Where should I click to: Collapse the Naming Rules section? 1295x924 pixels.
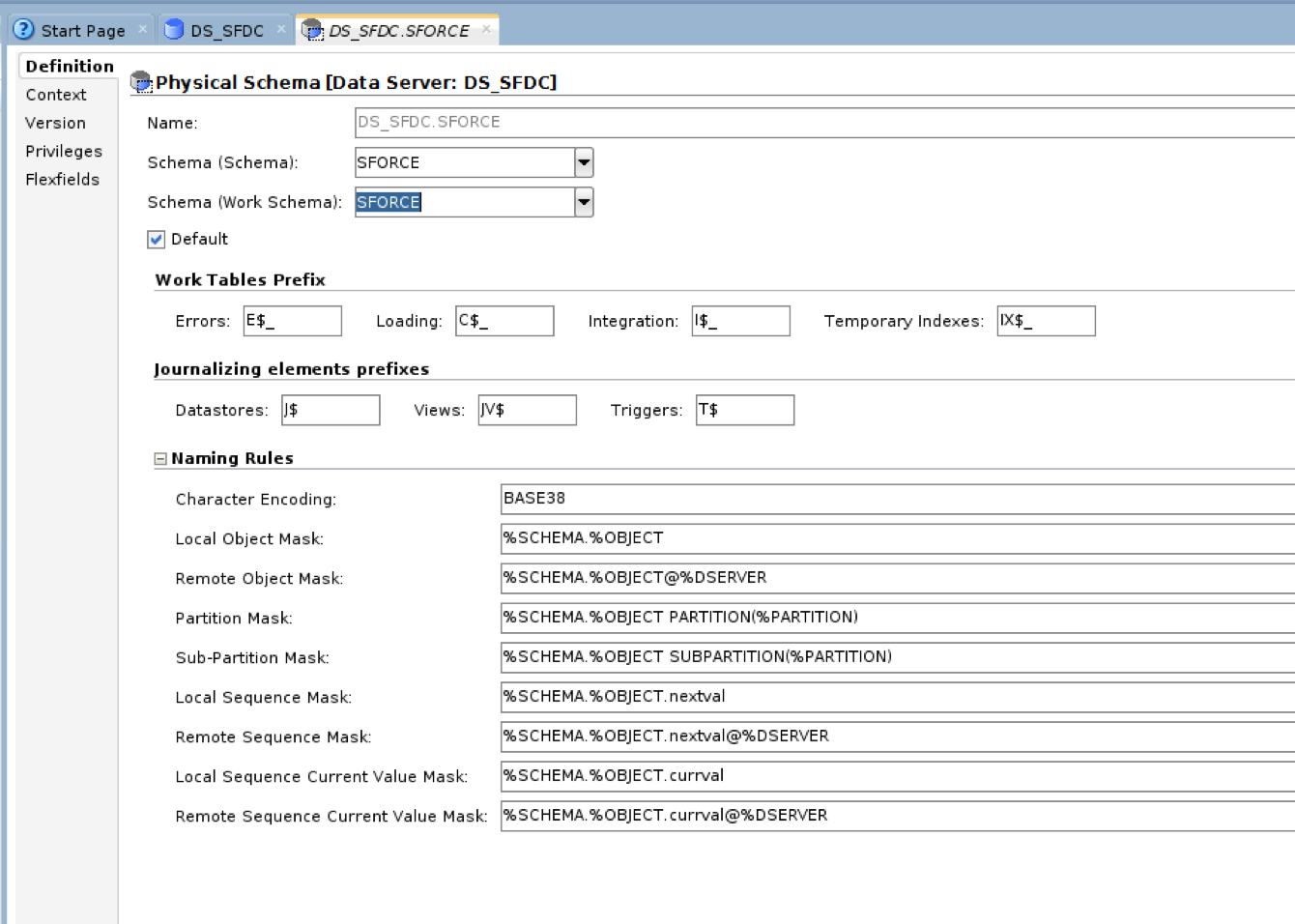[160, 456]
